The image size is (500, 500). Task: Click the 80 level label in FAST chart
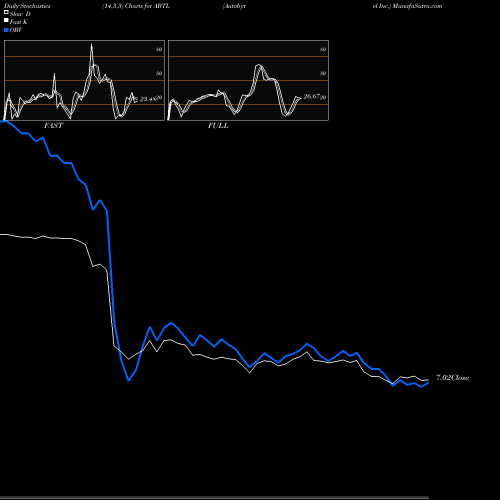pos(159,49)
